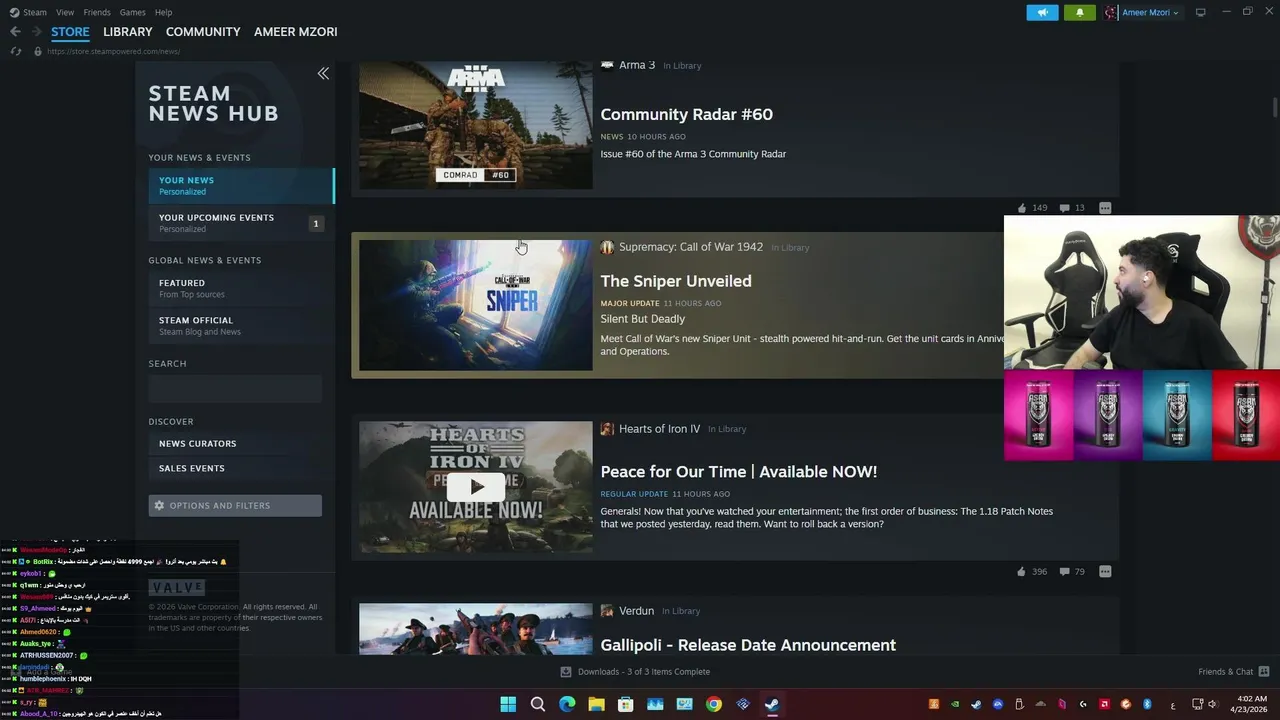Viewport: 1280px width, 720px height.
Task: Open more options for Community Radar #60
Action: (1105, 208)
